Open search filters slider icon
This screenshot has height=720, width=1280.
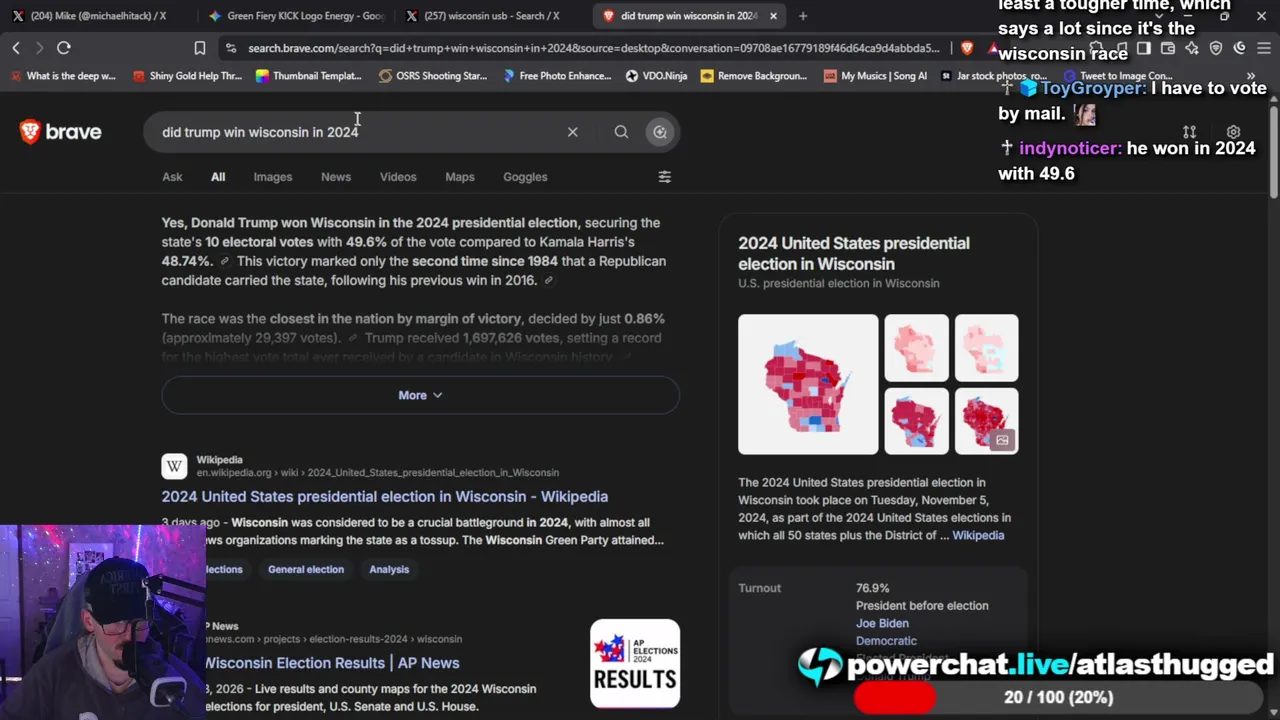tap(664, 177)
